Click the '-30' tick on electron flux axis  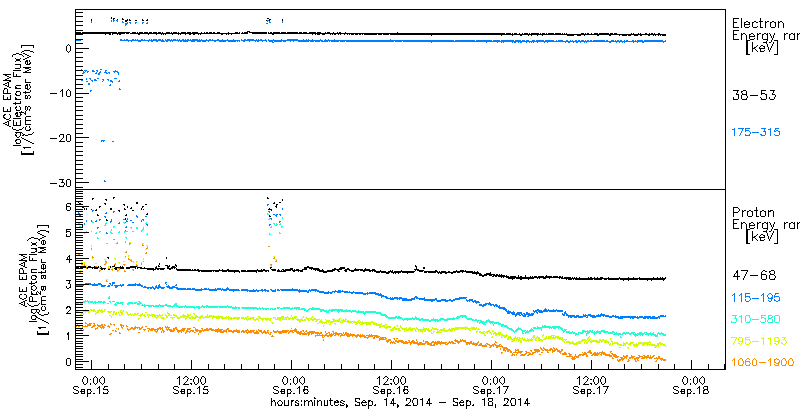pos(62,183)
